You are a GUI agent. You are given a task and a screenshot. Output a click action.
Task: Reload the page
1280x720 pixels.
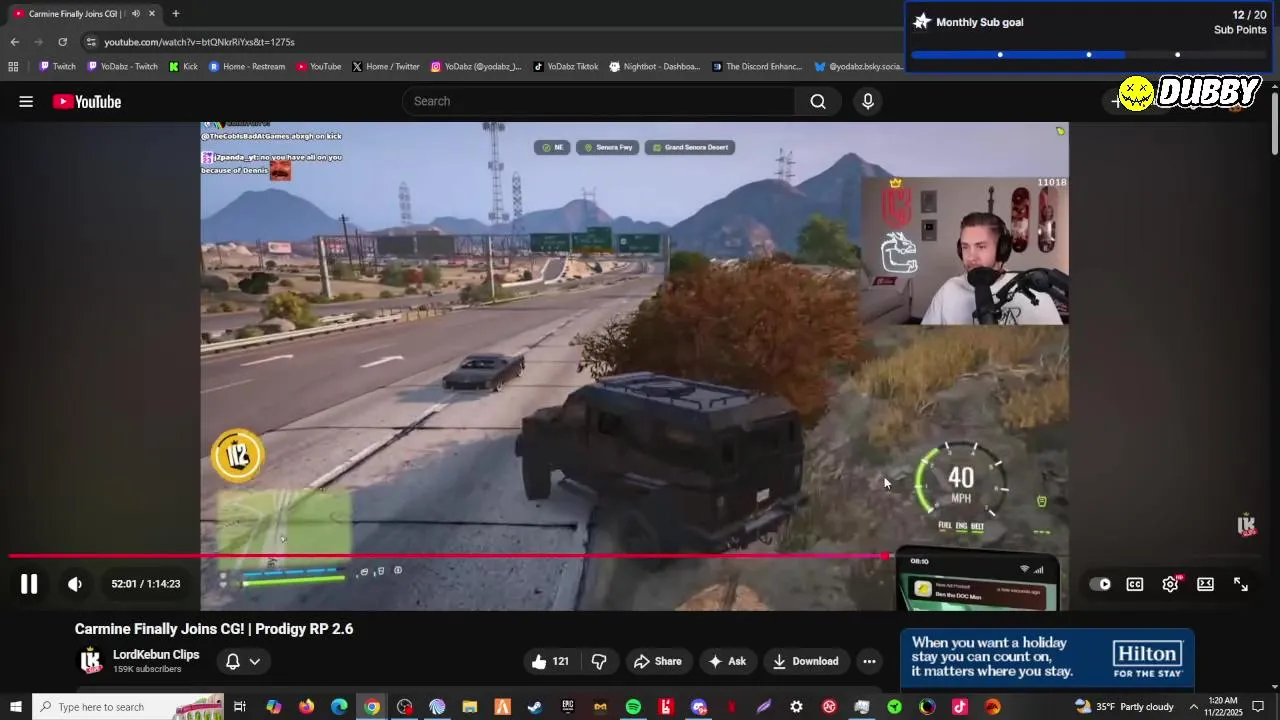click(62, 42)
